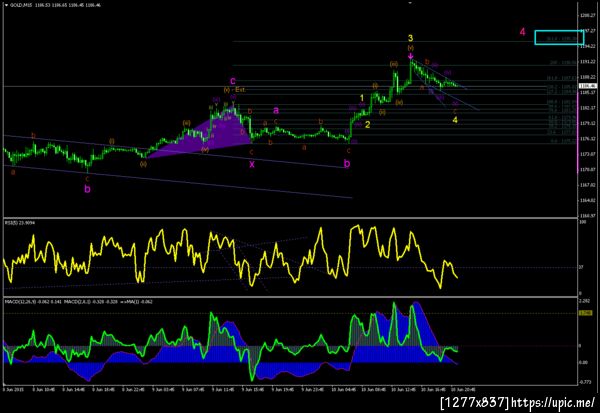Click the 1164.02 price scale label

588,201
